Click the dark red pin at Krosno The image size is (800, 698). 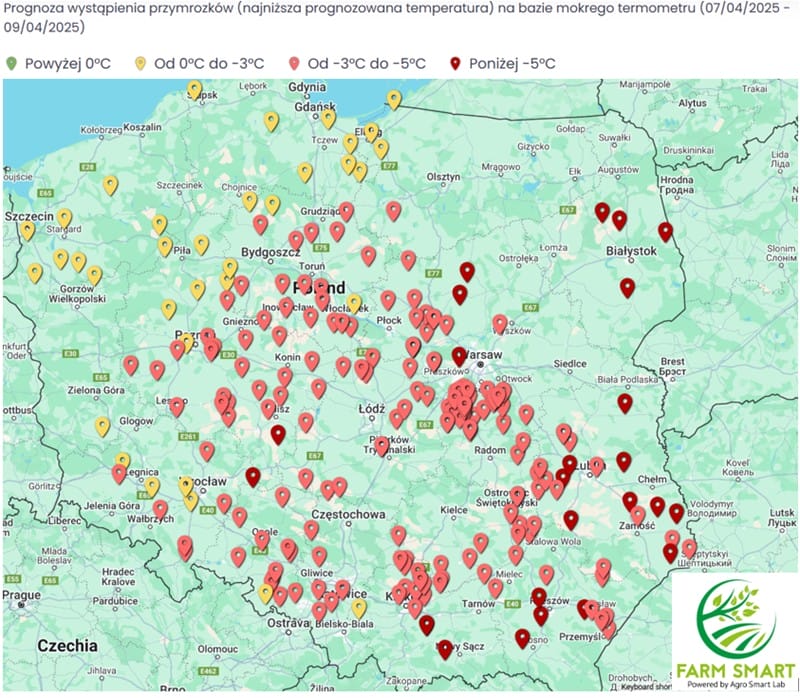coord(522,639)
